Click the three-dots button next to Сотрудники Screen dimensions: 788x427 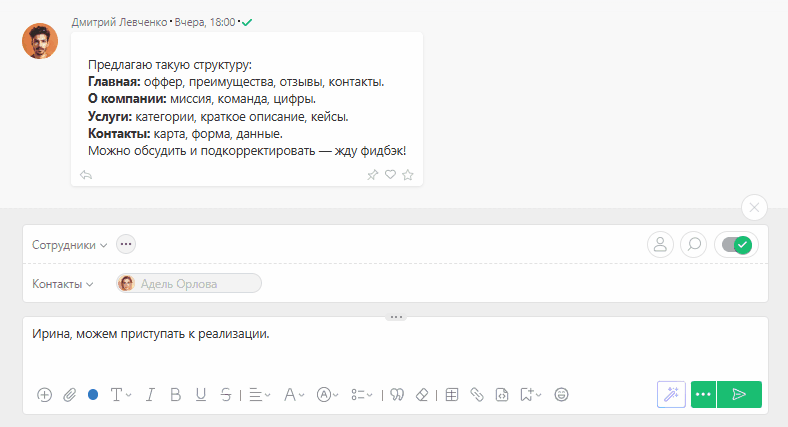[126, 245]
